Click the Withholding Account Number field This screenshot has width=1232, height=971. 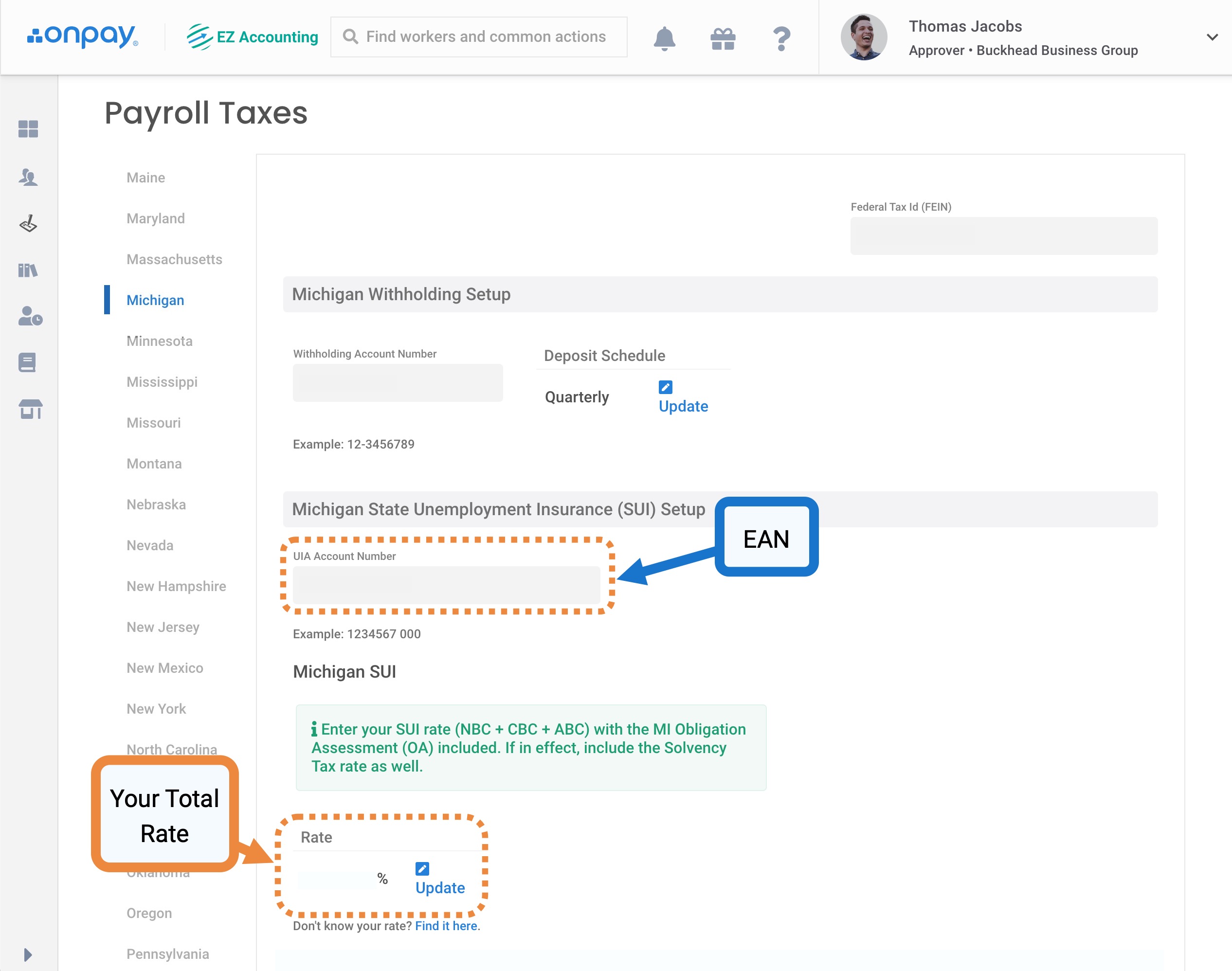[398, 382]
